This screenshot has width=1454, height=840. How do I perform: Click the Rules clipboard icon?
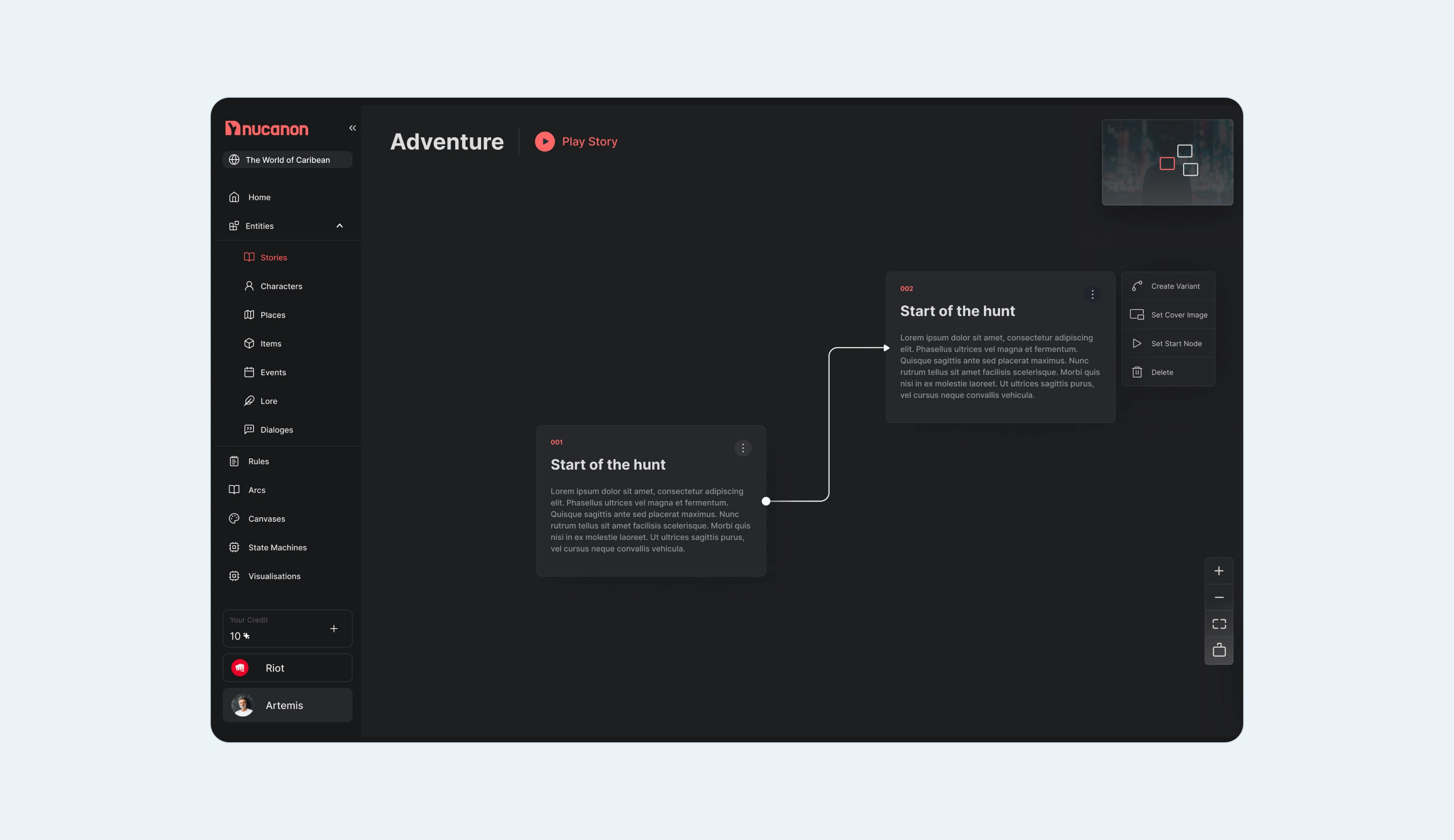pos(234,462)
